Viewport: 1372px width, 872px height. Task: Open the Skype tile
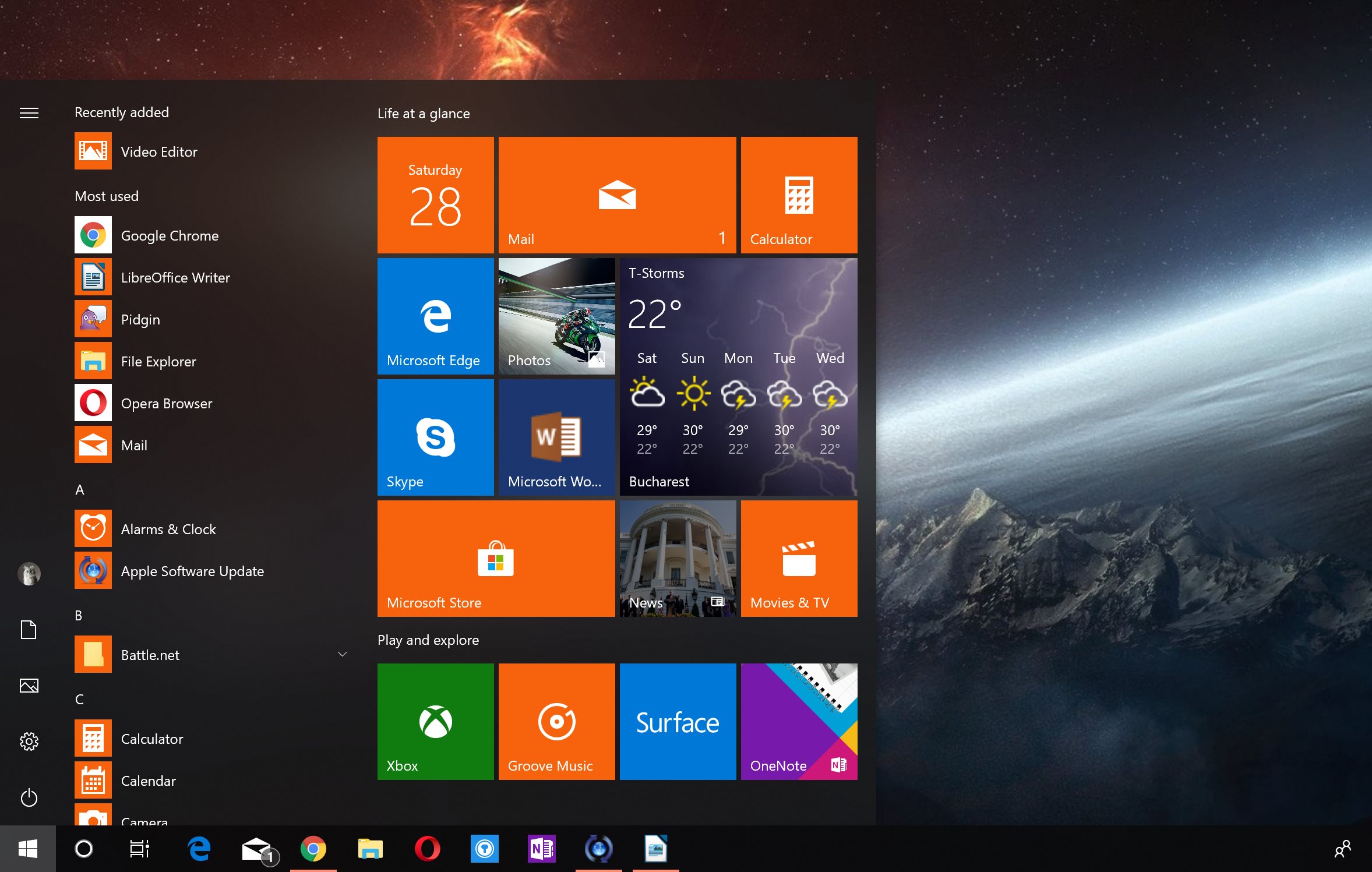435,437
